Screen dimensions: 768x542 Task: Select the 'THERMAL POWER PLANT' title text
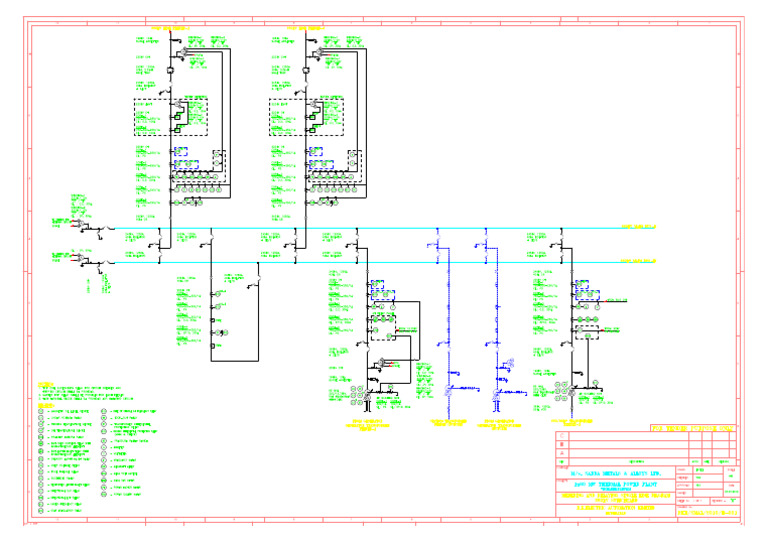pos(616,485)
